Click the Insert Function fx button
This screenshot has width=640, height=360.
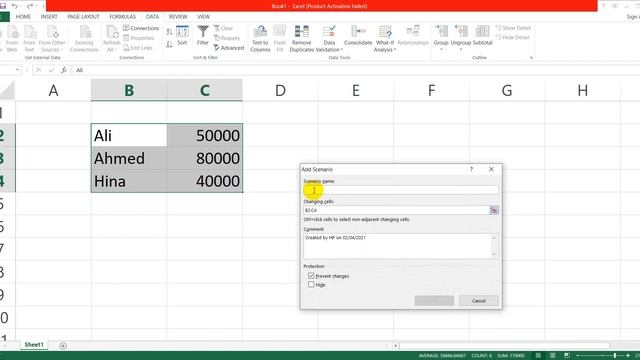[x=64, y=70]
